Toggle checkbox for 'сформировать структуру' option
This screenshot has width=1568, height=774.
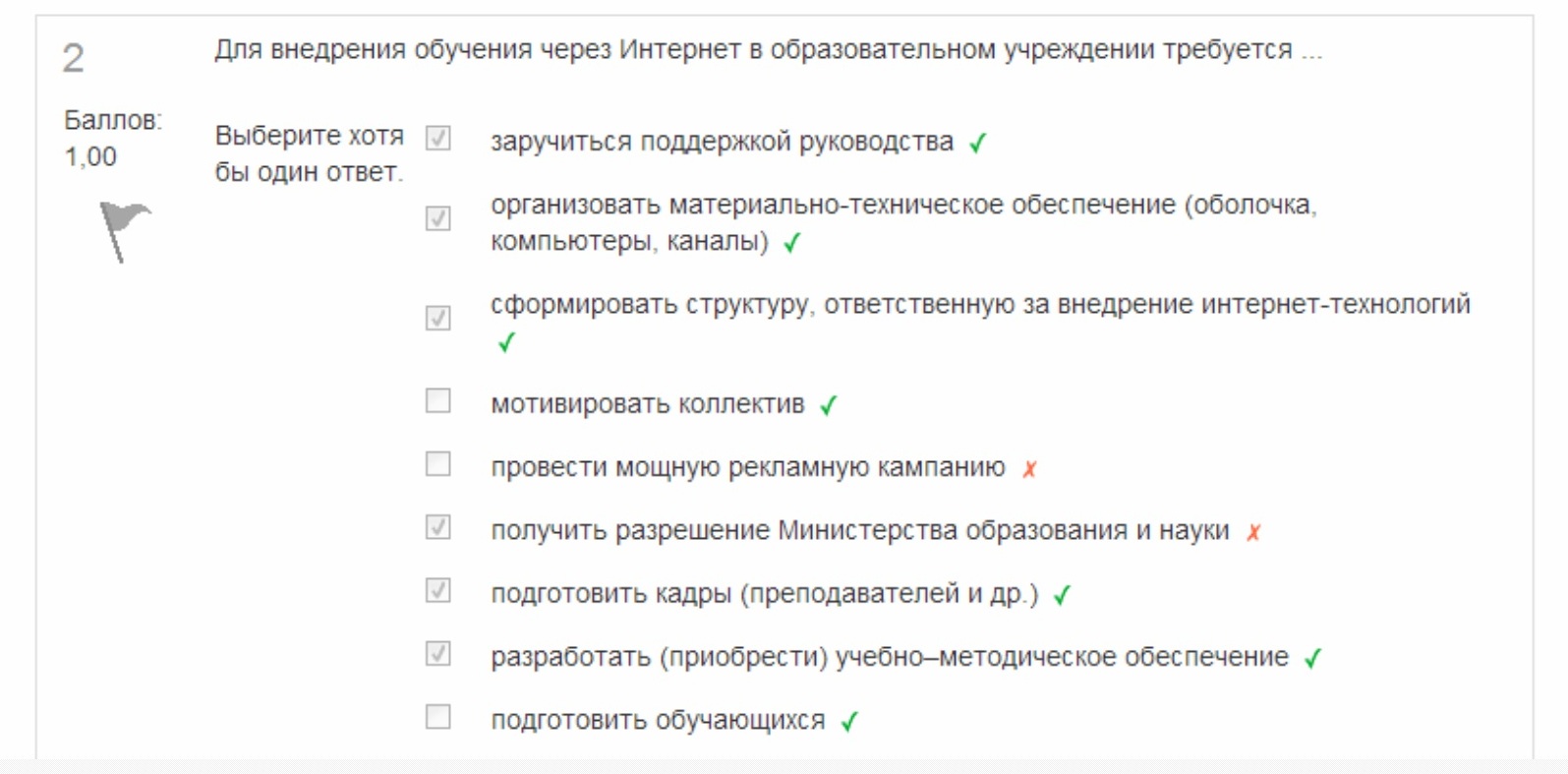pos(438,319)
